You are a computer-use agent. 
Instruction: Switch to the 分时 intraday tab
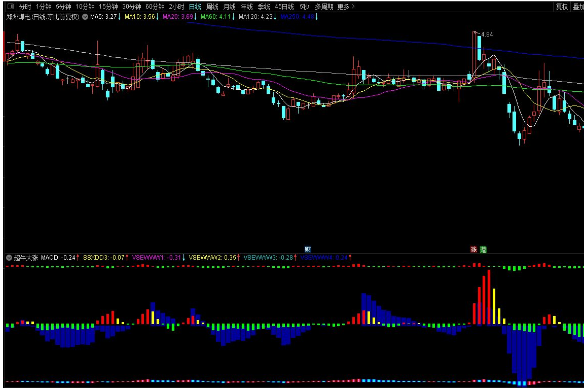(25, 7)
